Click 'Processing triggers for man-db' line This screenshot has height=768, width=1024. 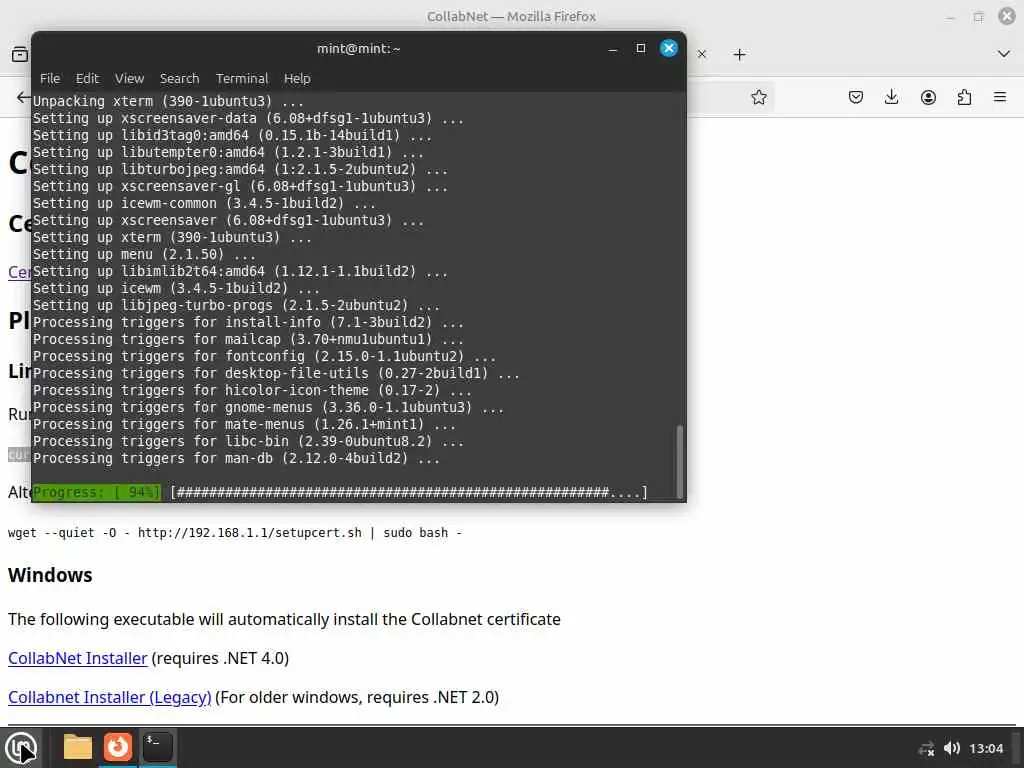(x=236, y=458)
